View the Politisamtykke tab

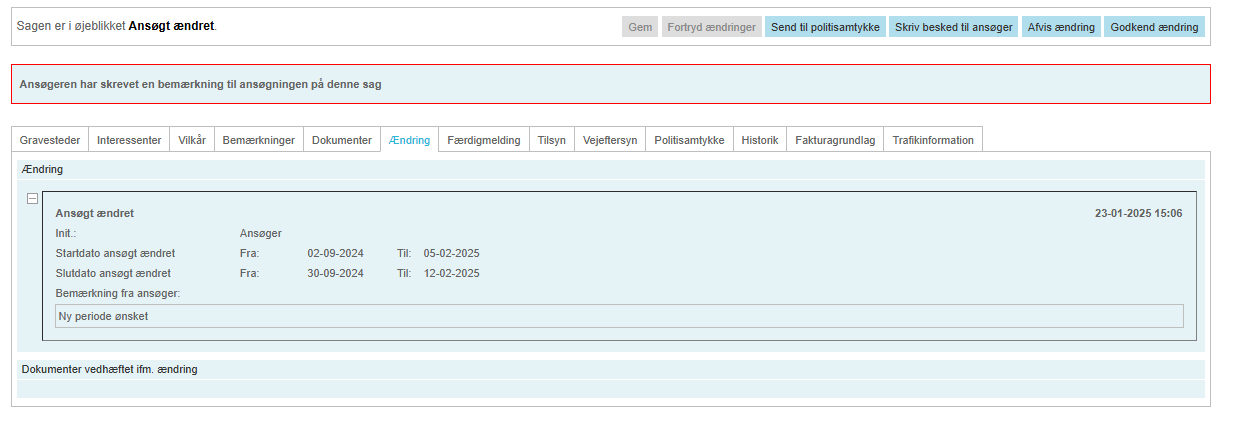point(690,140)
